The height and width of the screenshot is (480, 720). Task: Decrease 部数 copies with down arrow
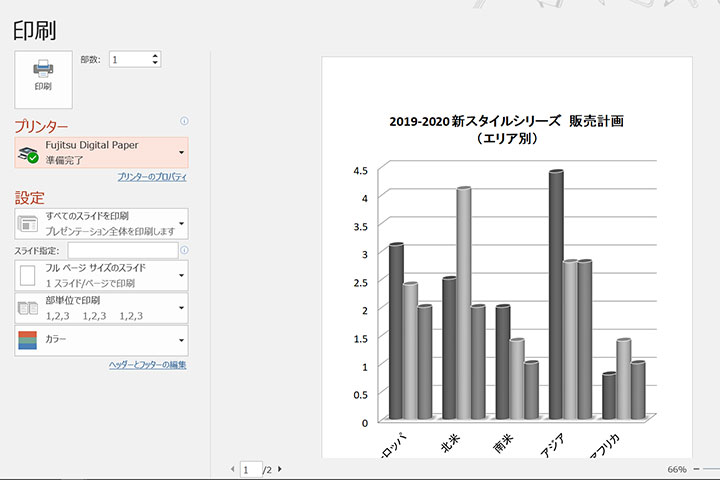(155, 64)
